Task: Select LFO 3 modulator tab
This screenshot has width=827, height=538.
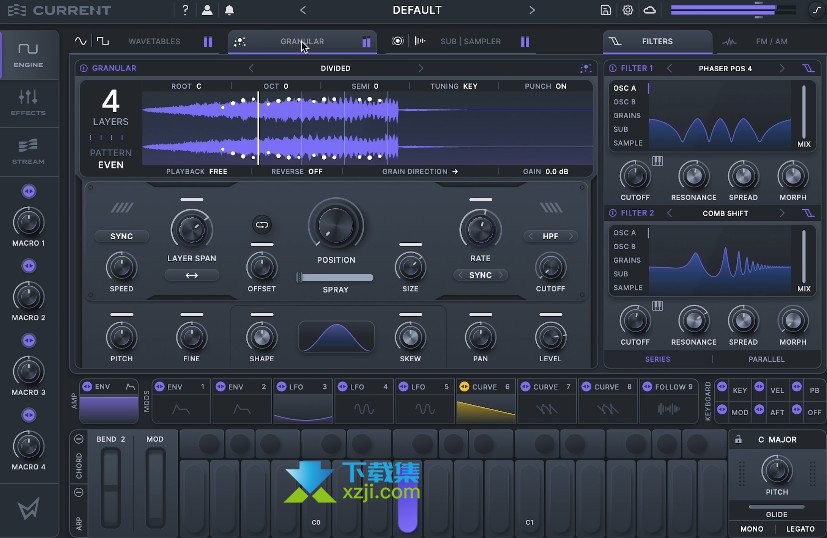Action: tap(303, 400)
